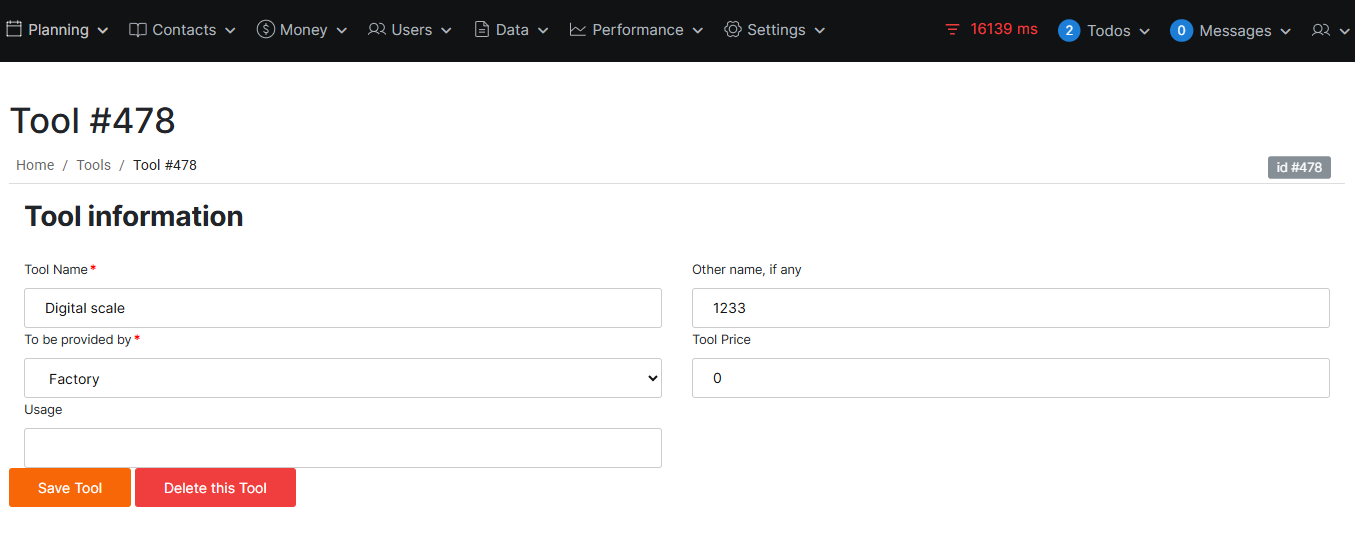
Task: Click the red filter icon beside 16139 ms
Action: 952,30
